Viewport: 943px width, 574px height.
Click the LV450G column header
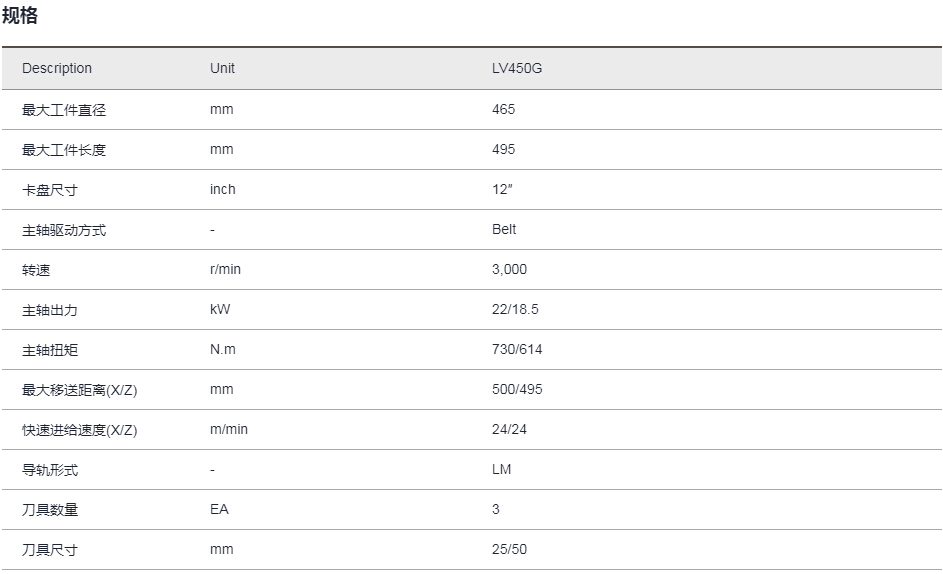(x=517, y=68)
